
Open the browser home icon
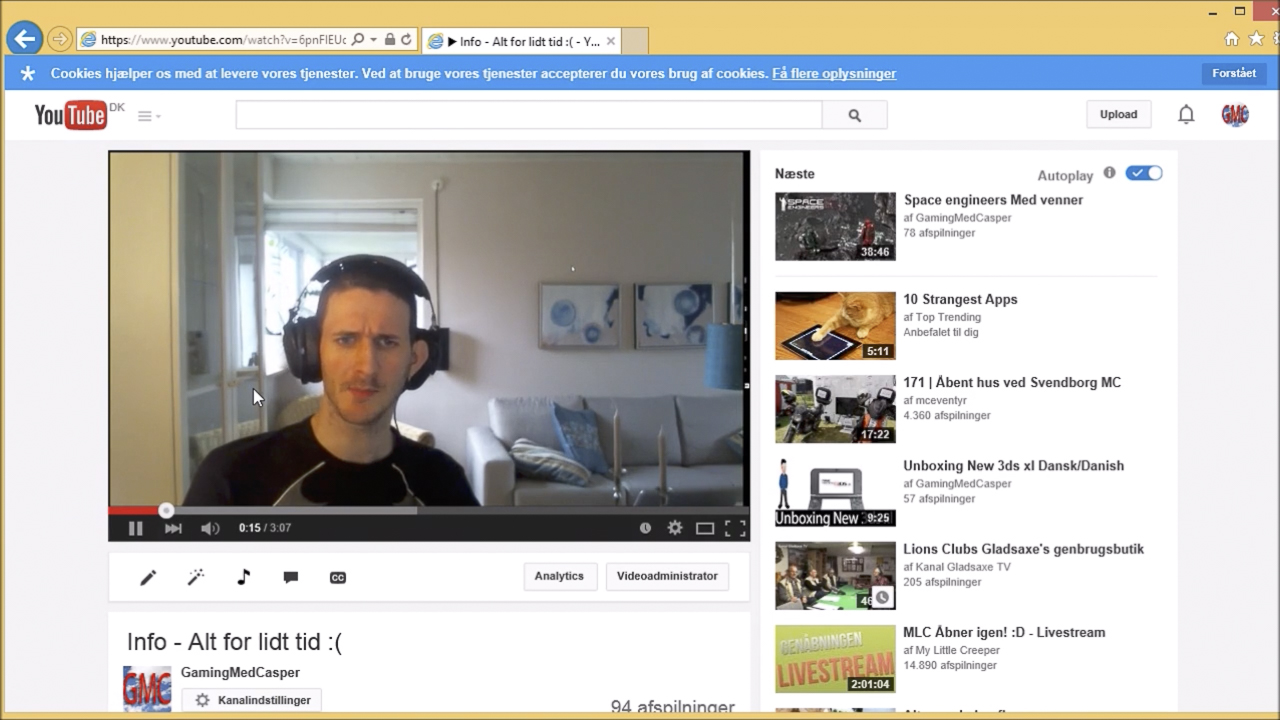pos(1232,39)
